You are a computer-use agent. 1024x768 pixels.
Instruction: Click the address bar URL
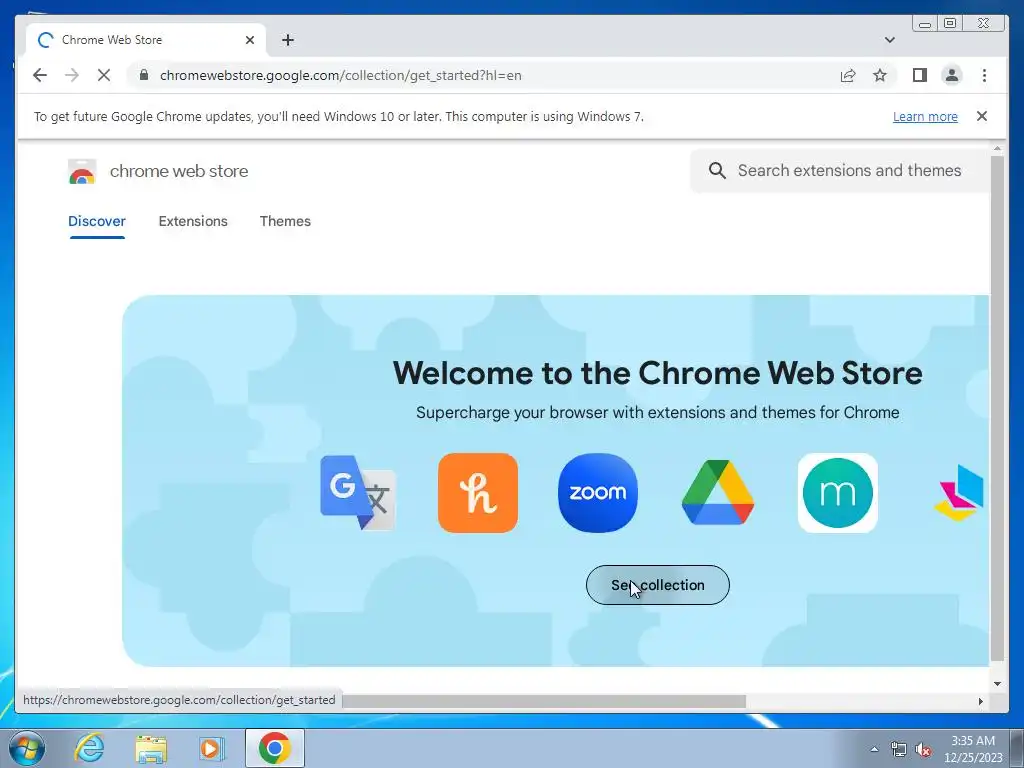click(x=340, y=75)
